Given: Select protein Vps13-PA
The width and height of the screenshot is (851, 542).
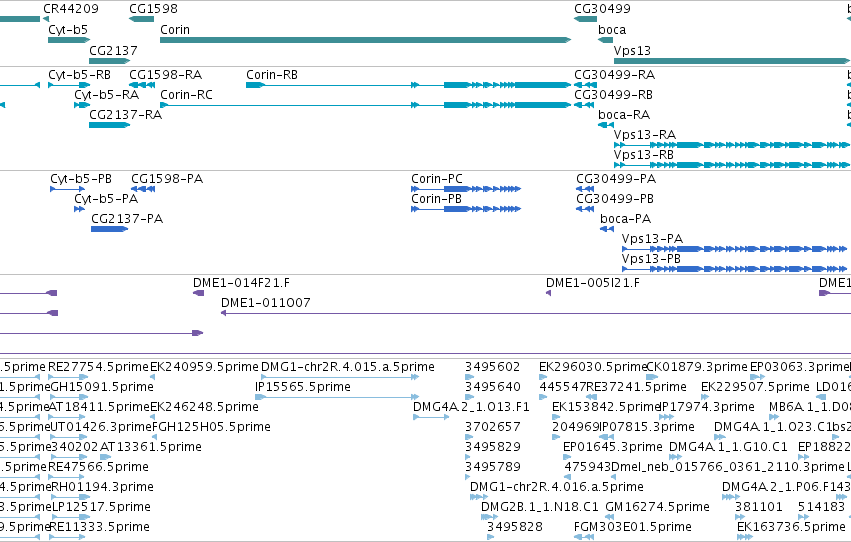Looking at the screenshot, I should click(x=734, y=249).
